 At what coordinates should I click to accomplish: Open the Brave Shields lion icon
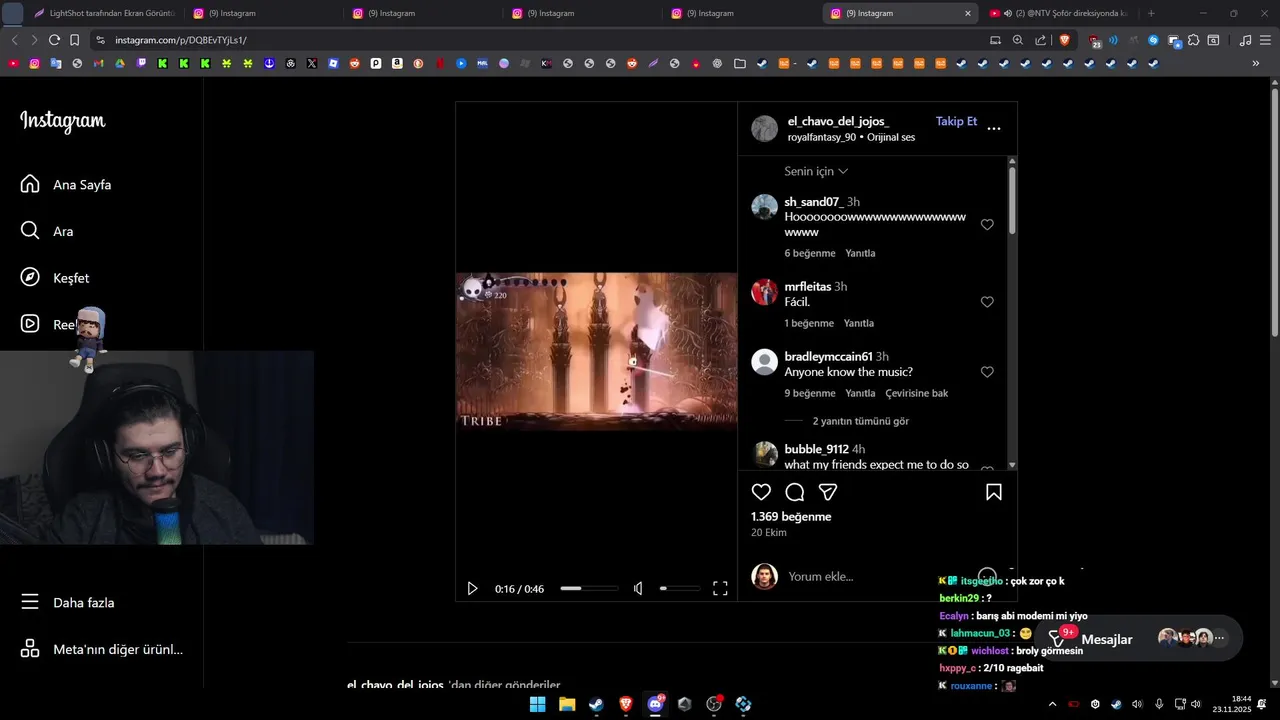(x=1065, y=40)
